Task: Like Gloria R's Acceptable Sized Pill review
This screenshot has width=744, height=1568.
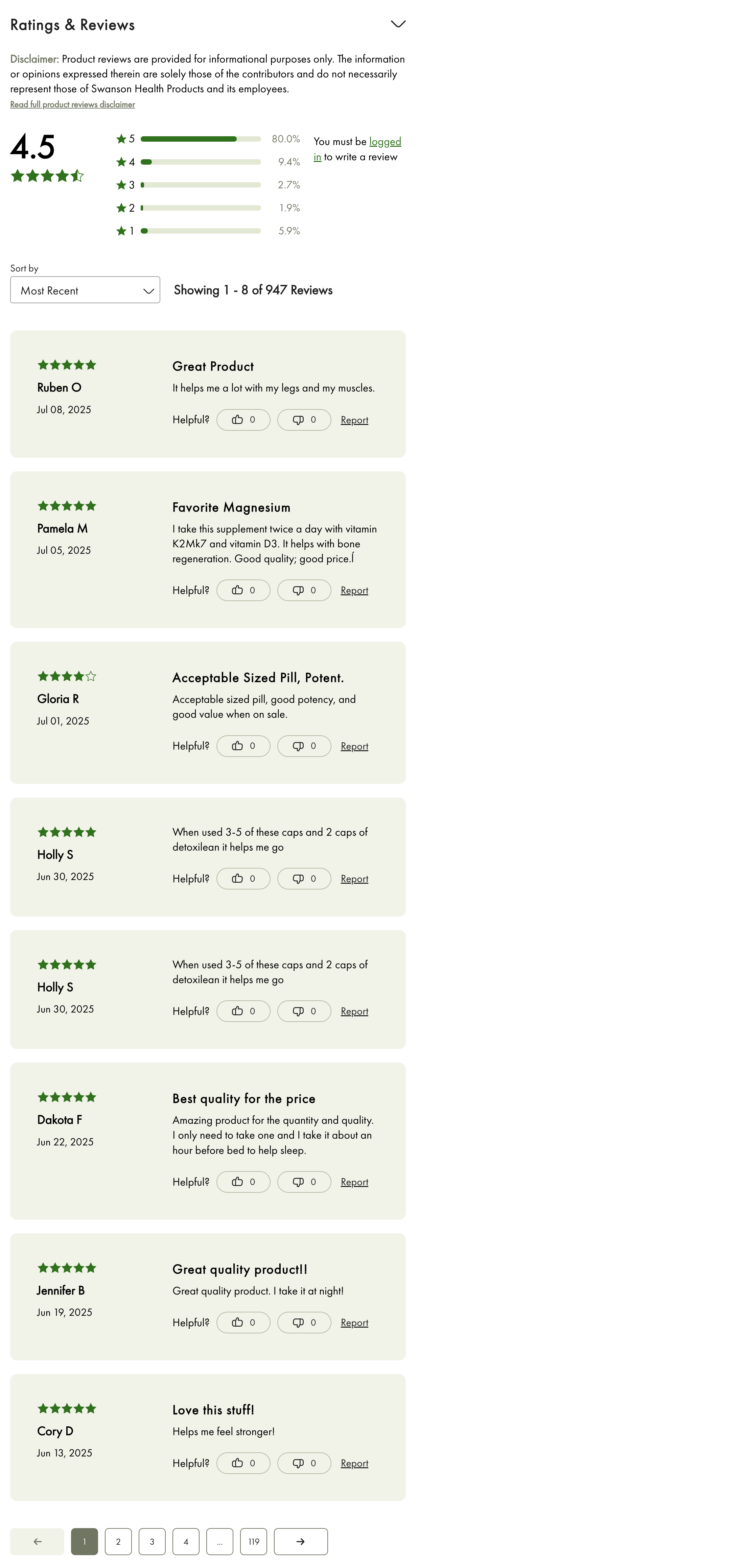Action: point(243,746)
